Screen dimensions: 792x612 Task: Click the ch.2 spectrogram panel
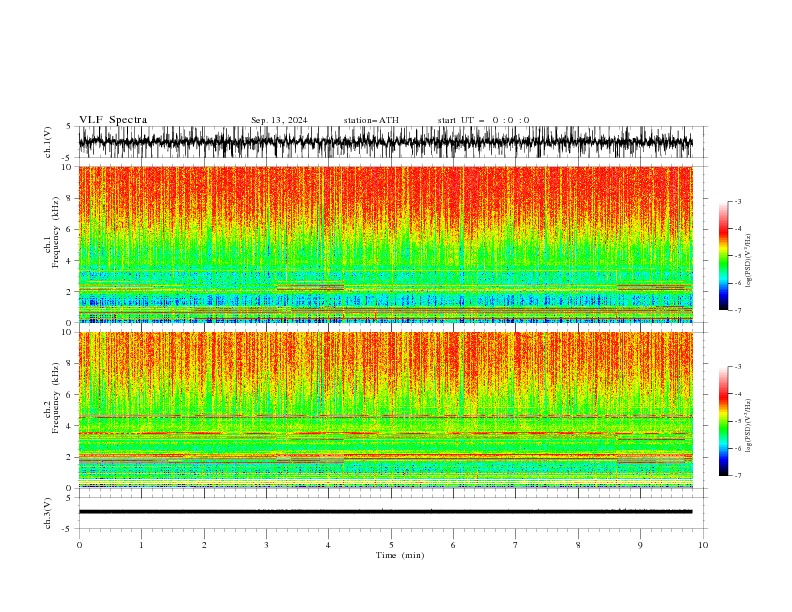(385, 410)
